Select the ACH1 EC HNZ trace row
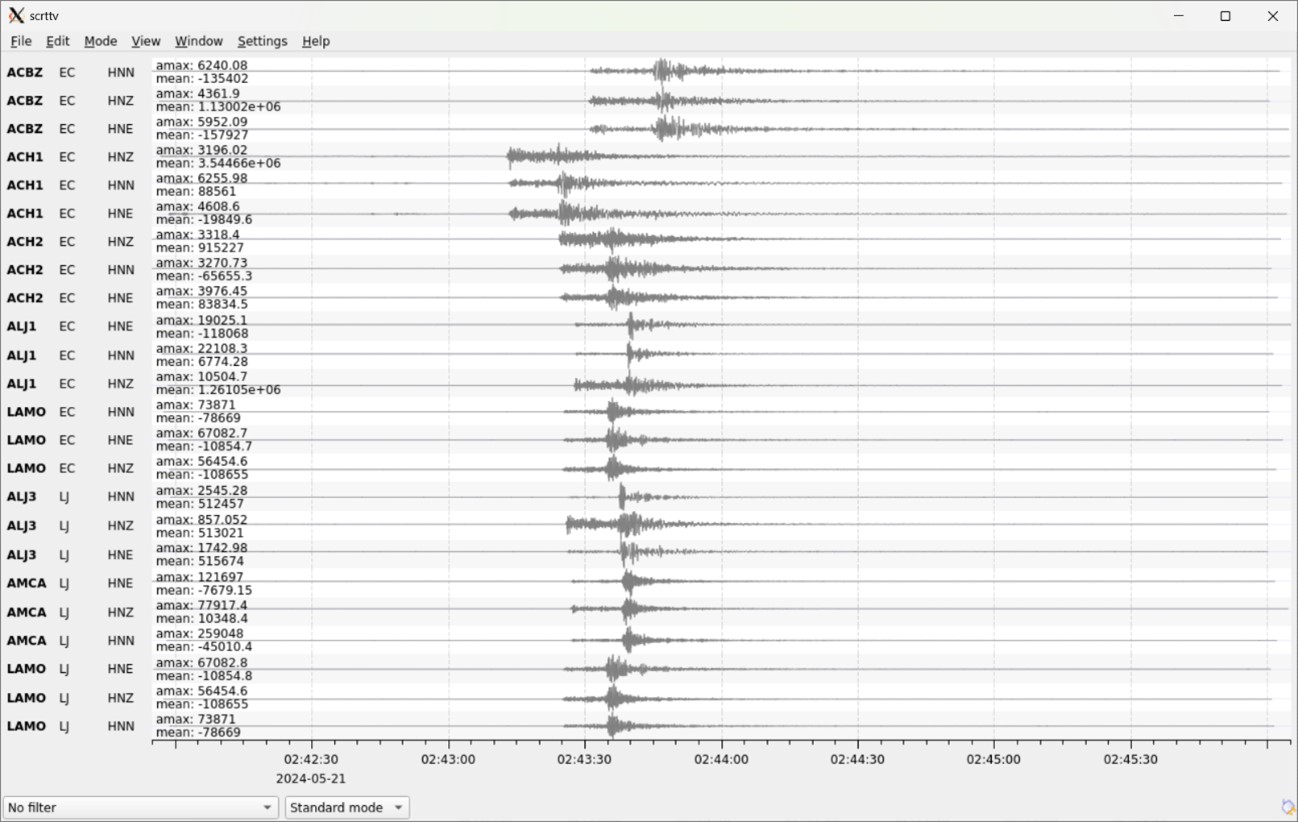Screen dimensions: 1298x822 tap(647, 156)
